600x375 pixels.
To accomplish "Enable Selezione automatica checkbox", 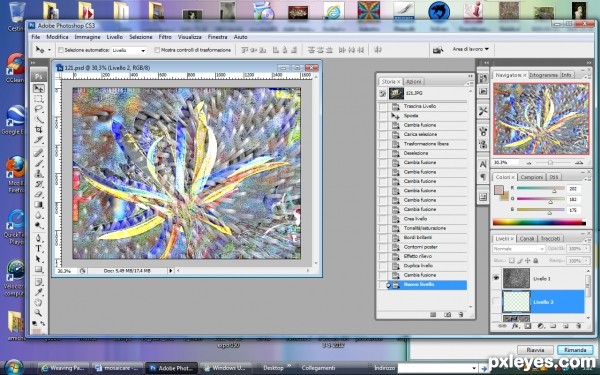I will 60,50.
